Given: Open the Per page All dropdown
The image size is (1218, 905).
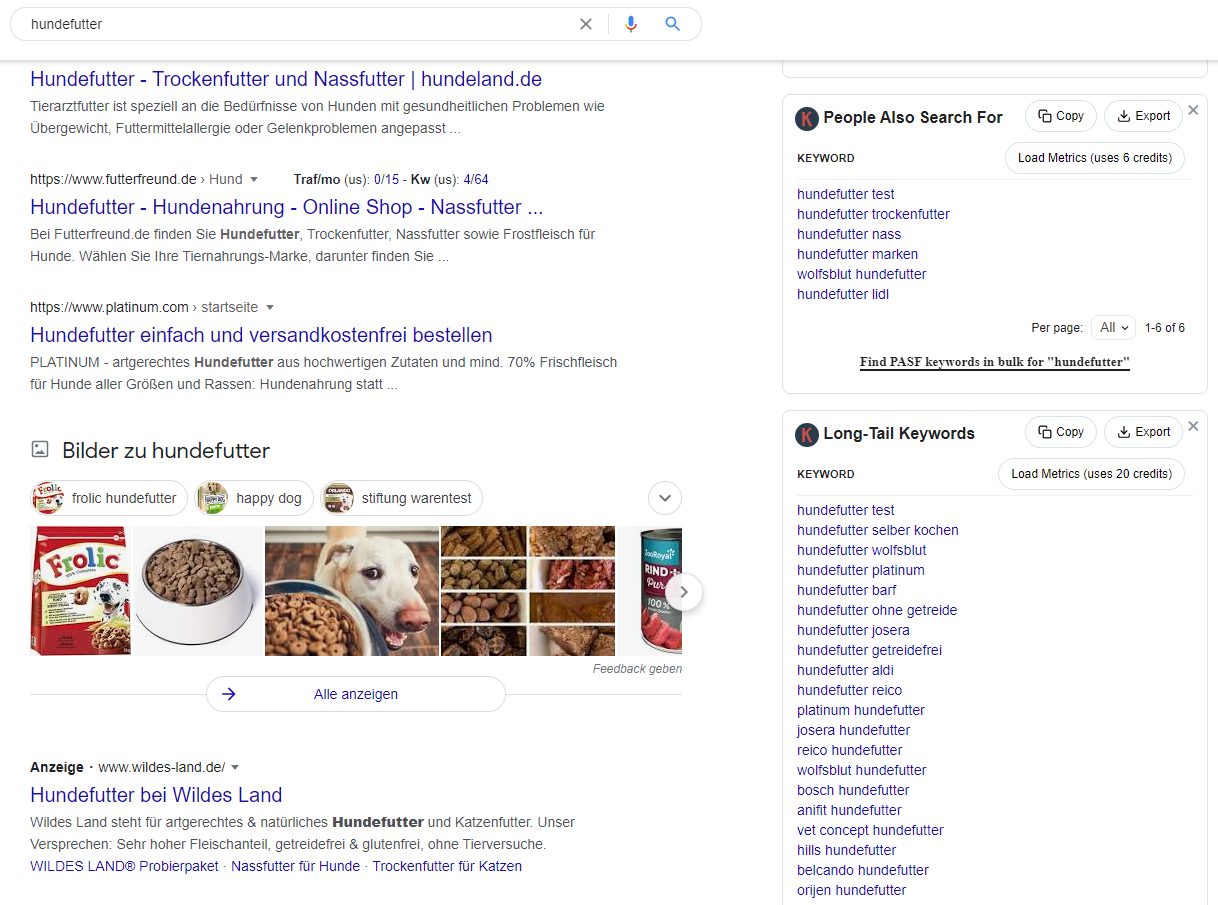Looking at the screenshot, I should (x=1114, y=327).
